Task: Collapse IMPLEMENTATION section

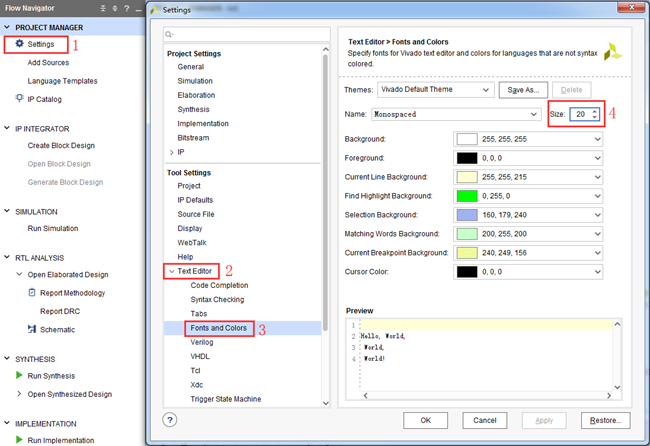Action: pyautogui.click(x=7, y=423)
